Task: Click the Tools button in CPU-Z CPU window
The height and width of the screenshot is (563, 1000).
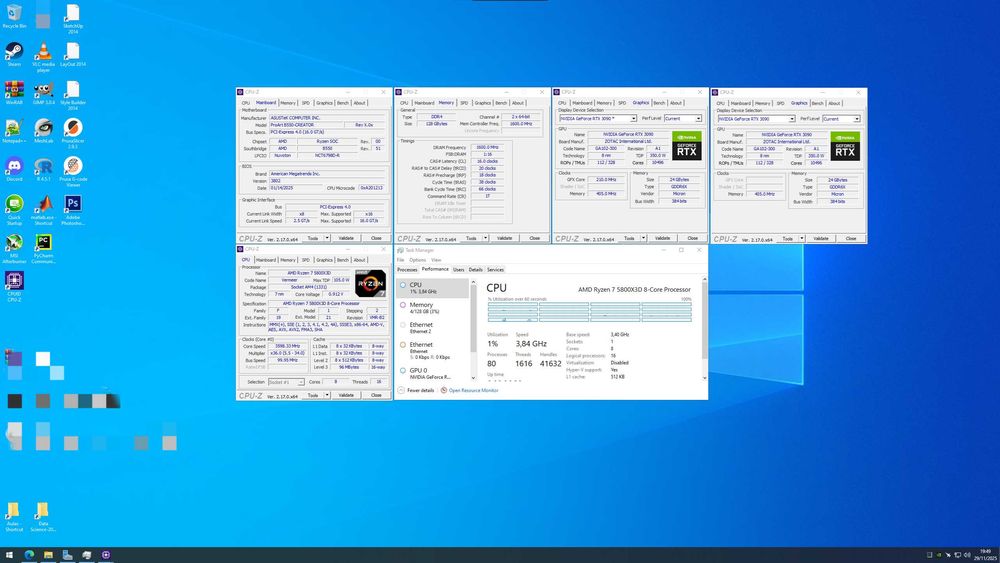Action: 312,395
